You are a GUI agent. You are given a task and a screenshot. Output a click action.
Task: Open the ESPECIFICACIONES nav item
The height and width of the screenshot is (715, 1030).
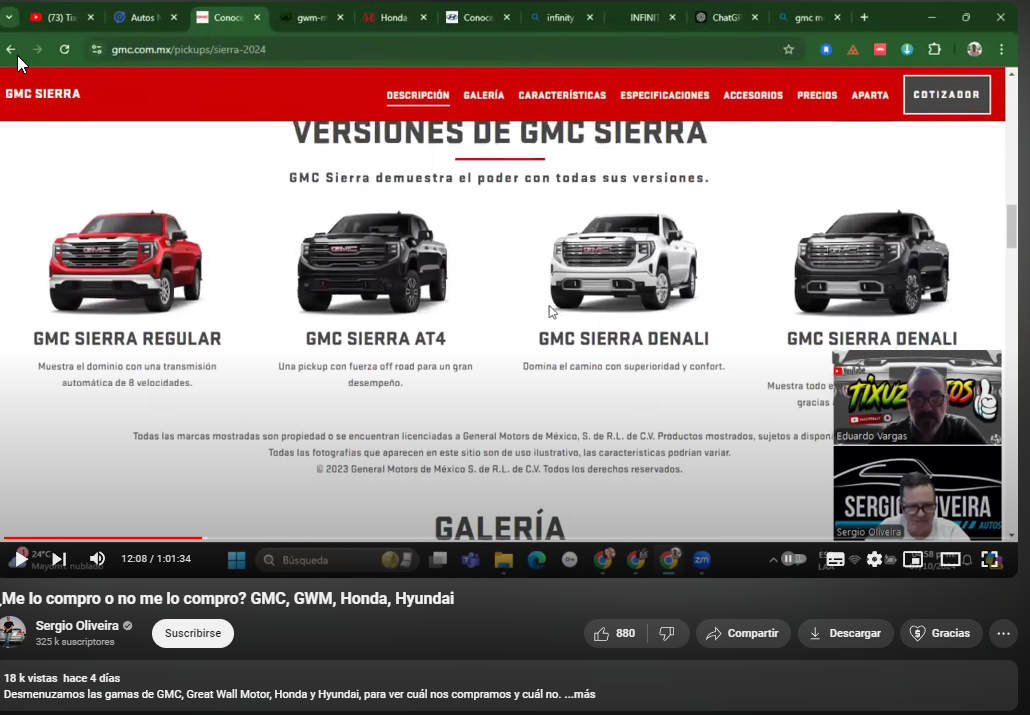click(665, 95)
